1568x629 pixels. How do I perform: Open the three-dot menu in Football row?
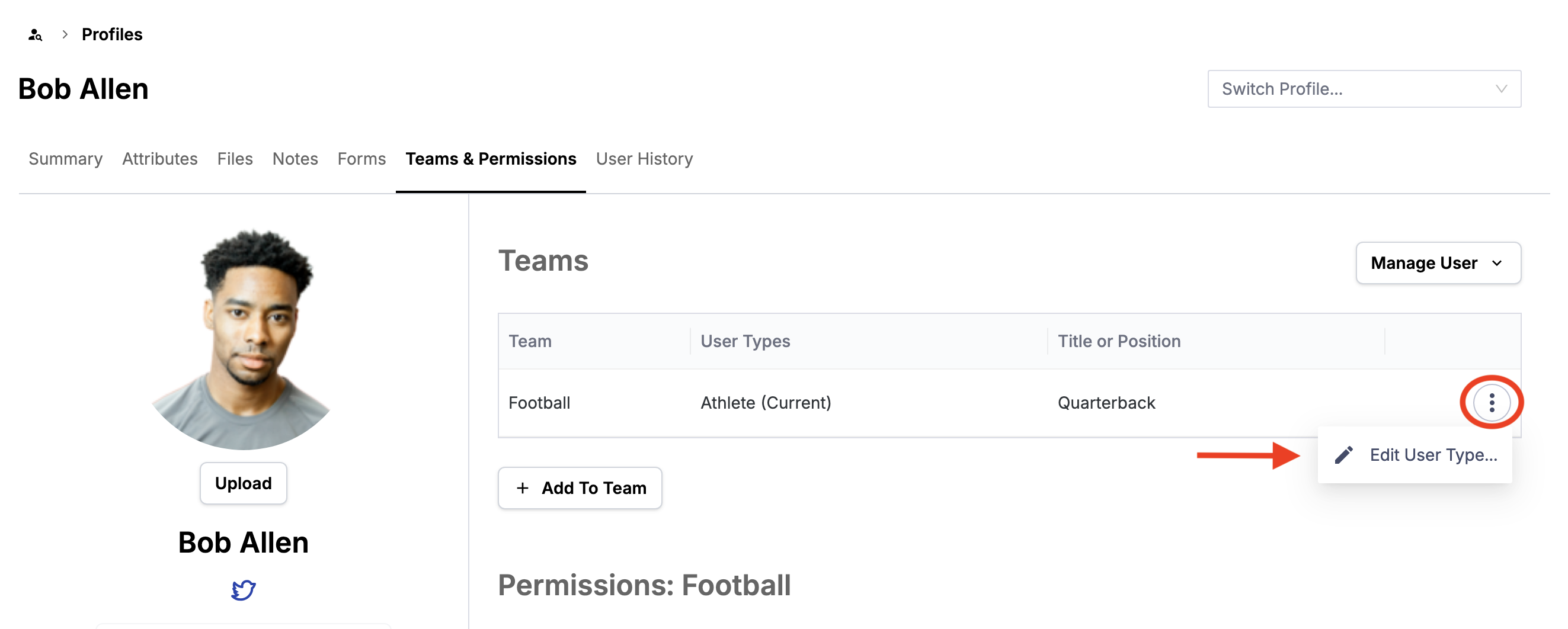(1492, 403)
